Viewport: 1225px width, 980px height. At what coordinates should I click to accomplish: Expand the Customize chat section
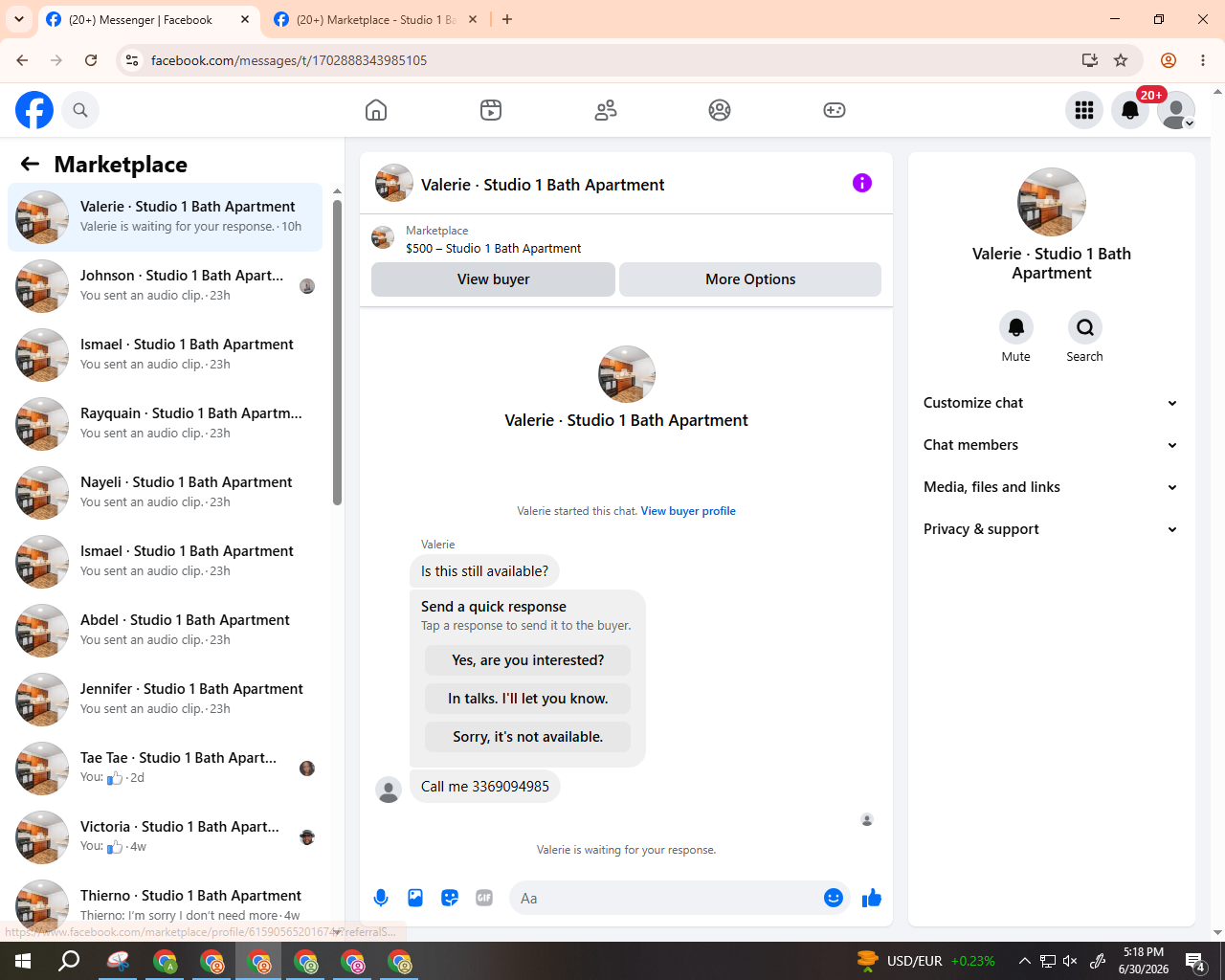click(x=1051, y=403)
